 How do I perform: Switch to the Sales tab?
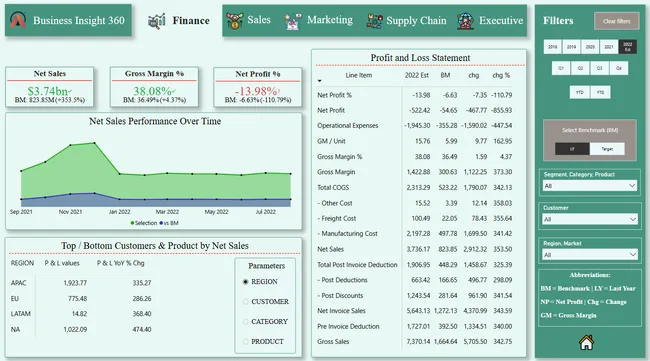(249, 20)
